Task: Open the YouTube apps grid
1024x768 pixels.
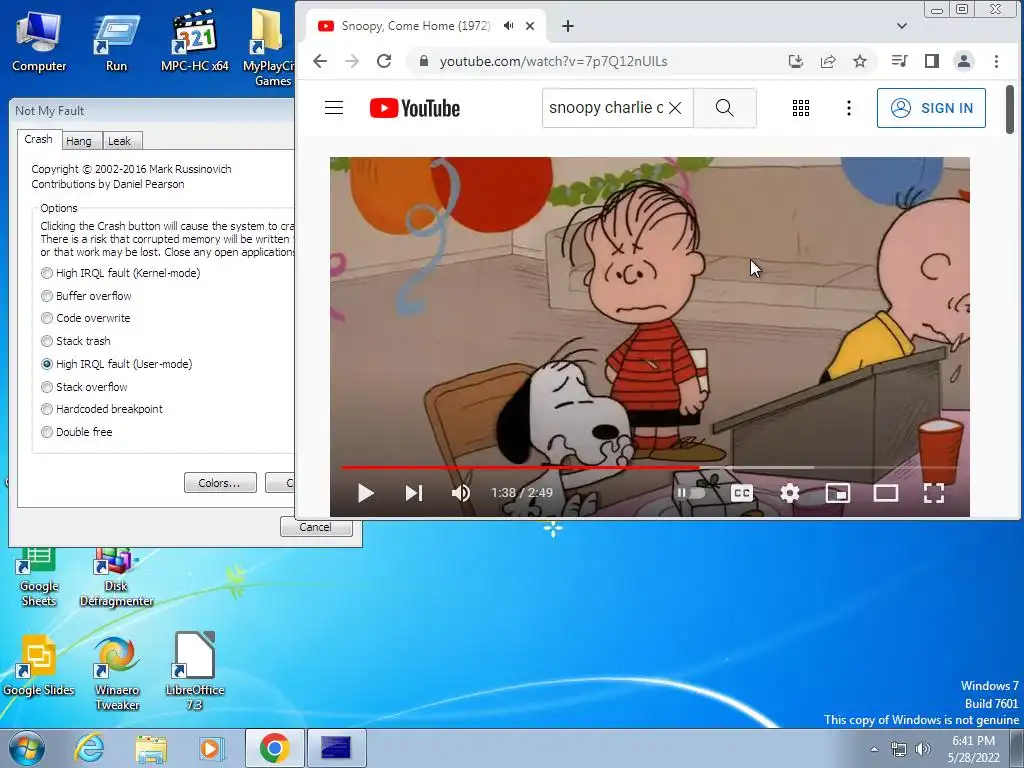Action: click(801, 108)
